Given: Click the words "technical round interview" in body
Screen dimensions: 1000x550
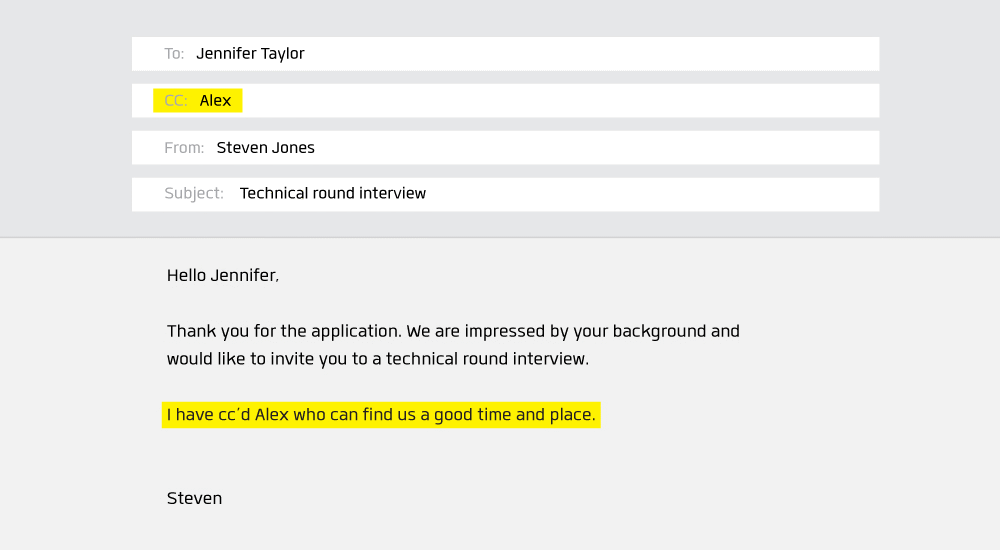Looking at the screenshot, I should point(485,359).
